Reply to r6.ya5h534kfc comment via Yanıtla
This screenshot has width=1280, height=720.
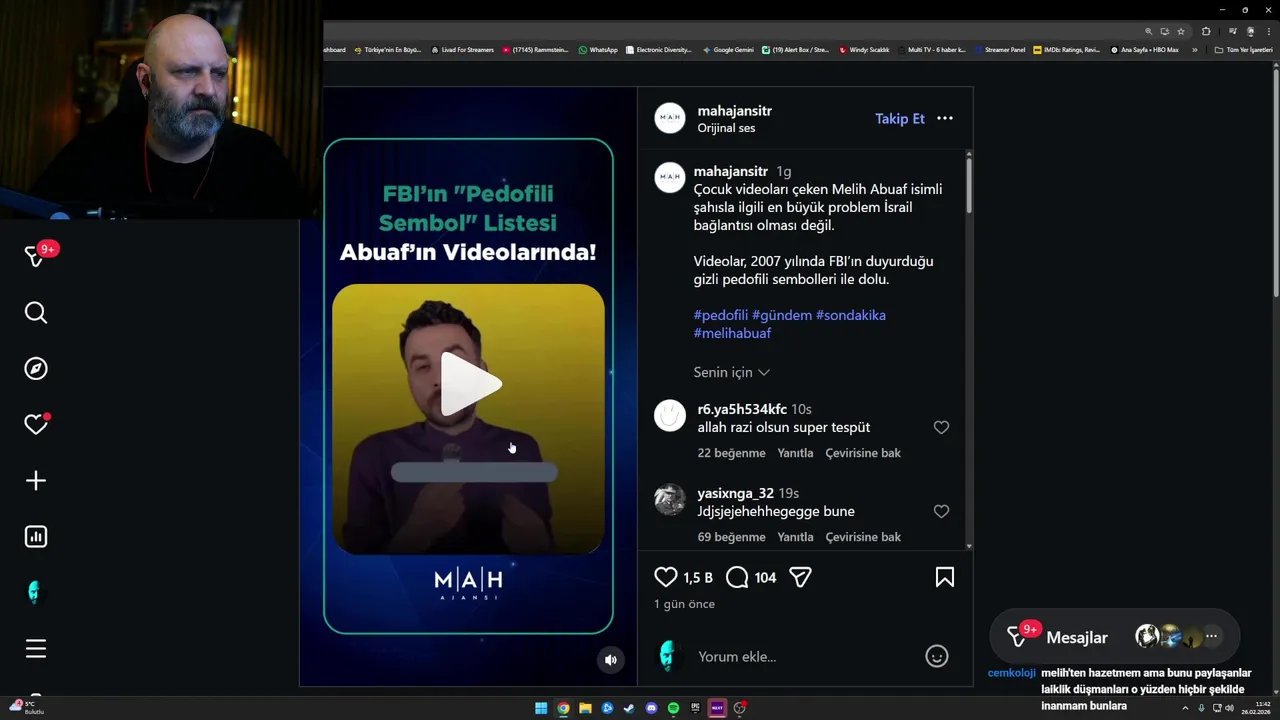pyautogui.click(x=795, y=453)
